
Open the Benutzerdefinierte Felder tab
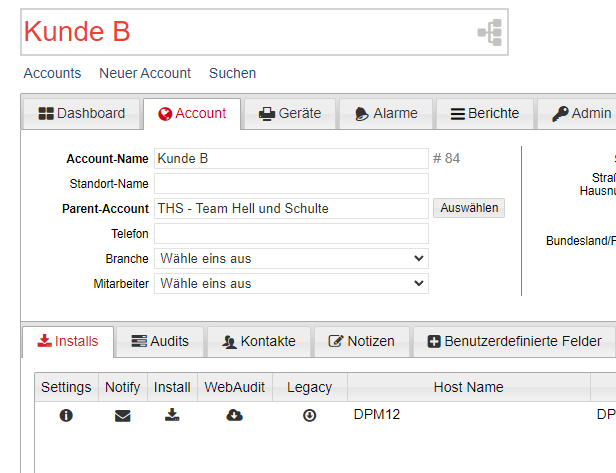[513, 342]
